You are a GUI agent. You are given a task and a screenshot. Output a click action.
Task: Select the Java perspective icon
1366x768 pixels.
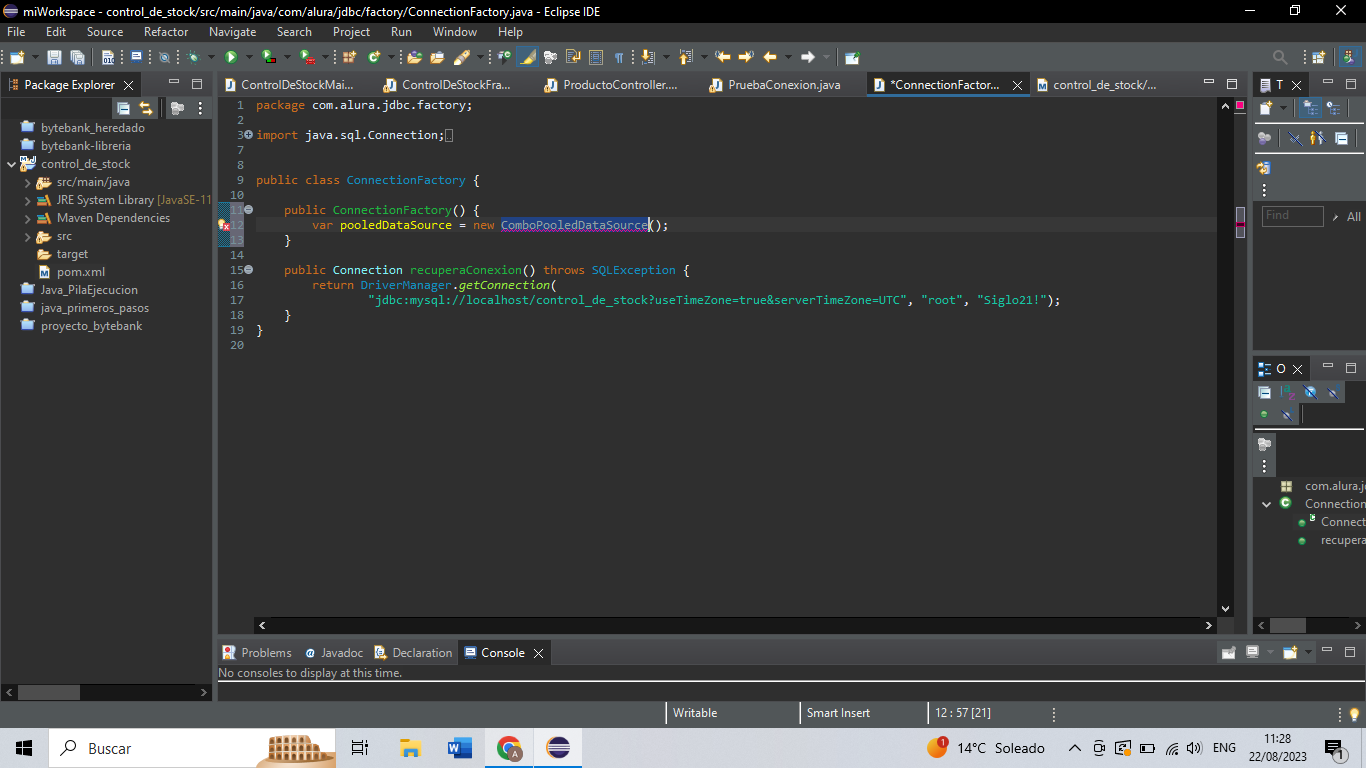pos(1349,57)
